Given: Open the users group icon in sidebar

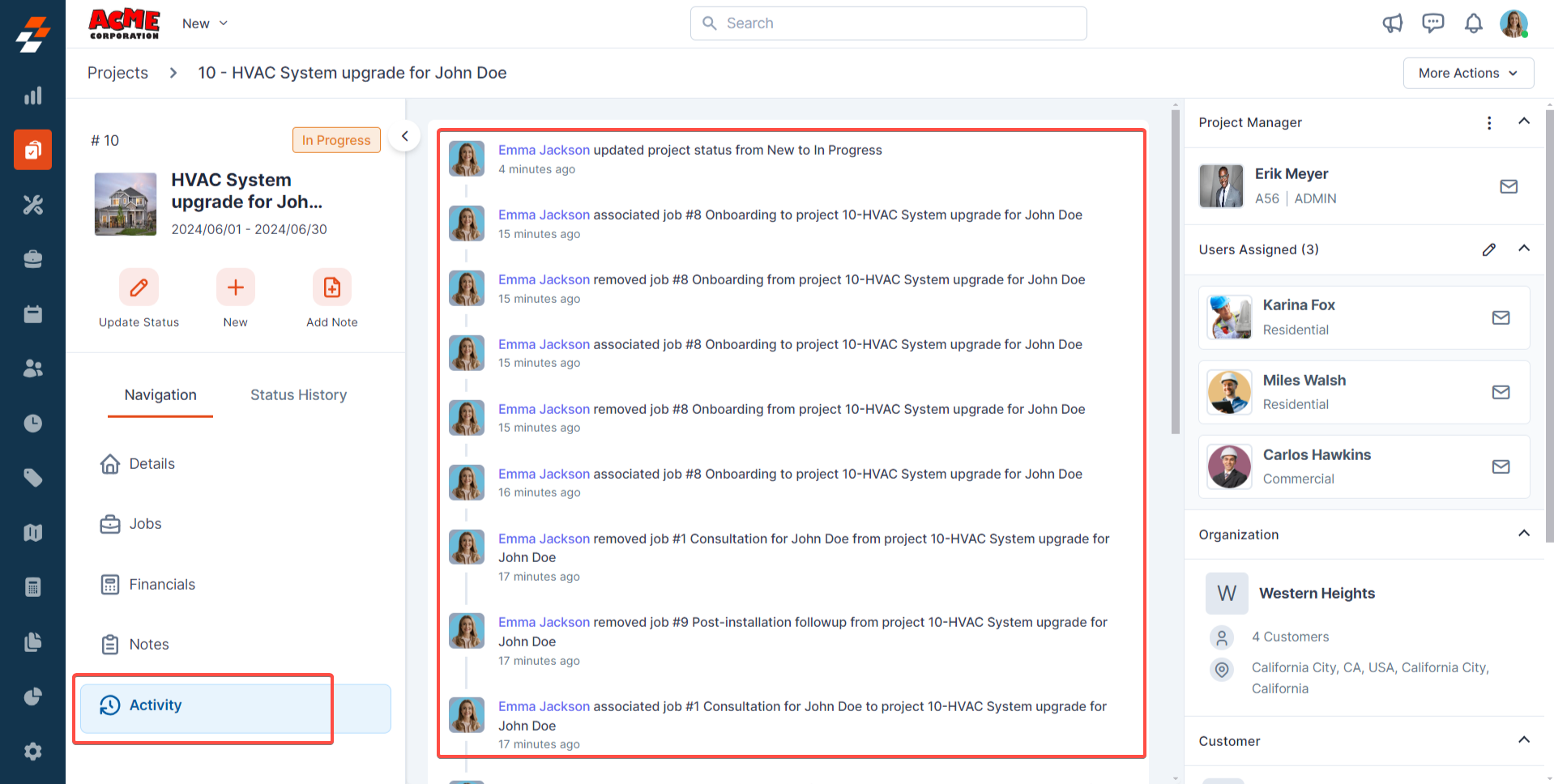Looking at the screenshot, I should pos(32,369).
